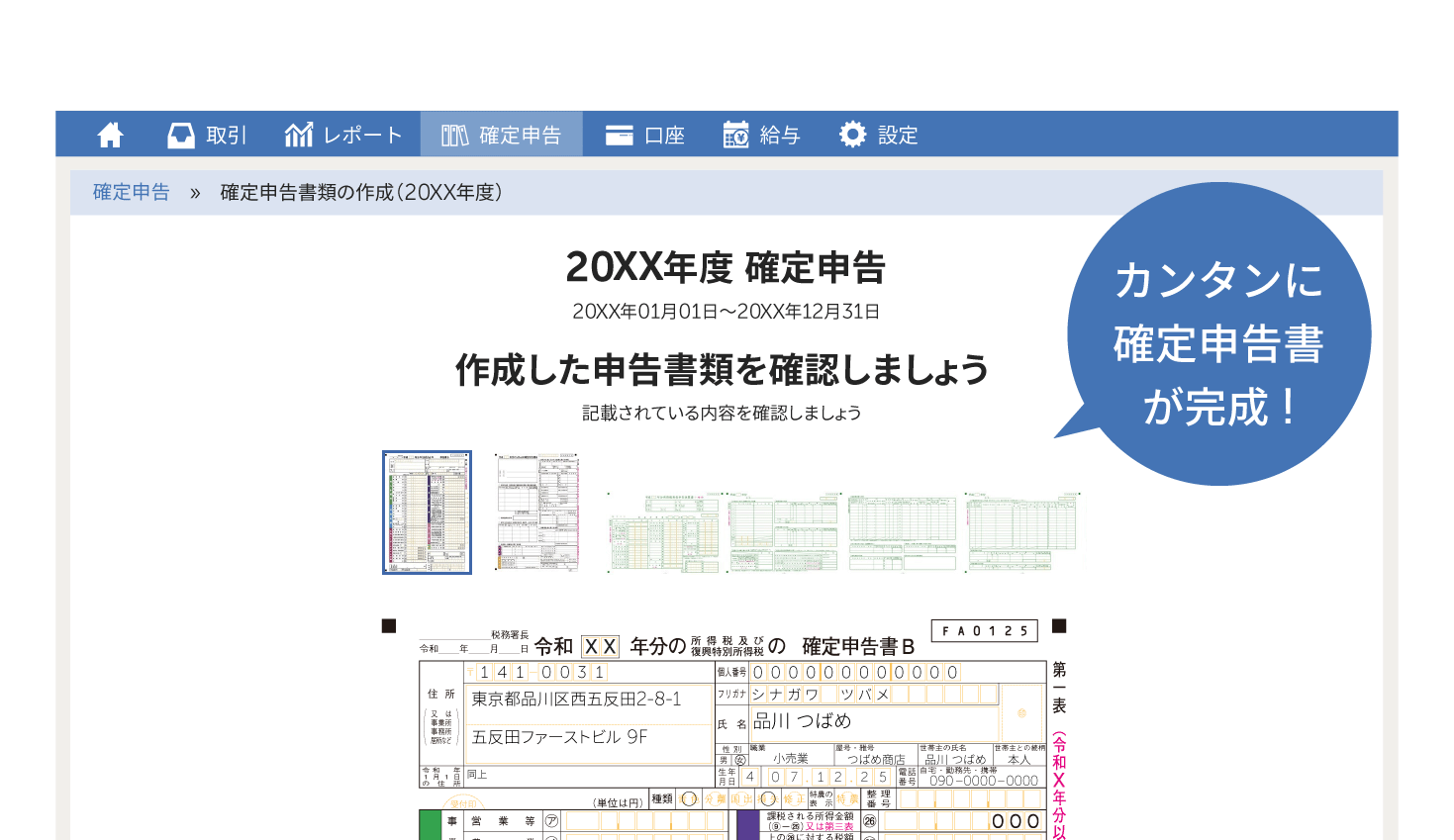Open the レポート bar chart icon

[298, 135]
